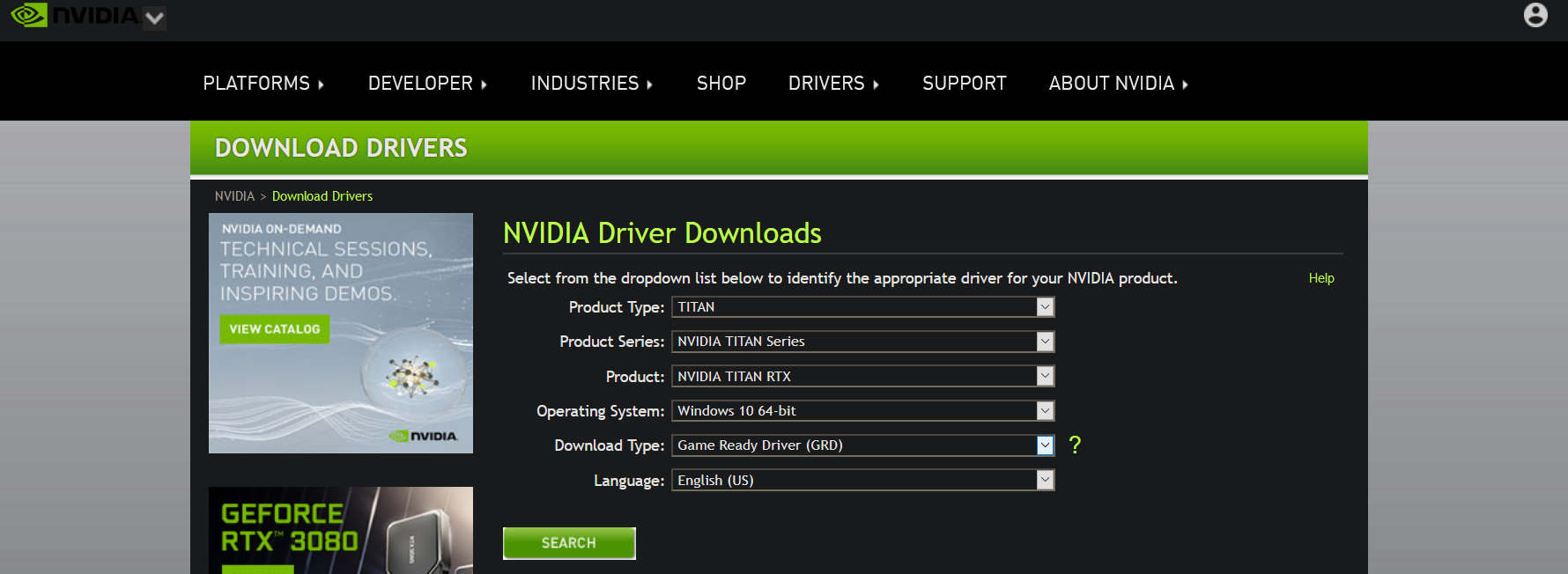This screenshot has height=574, width=1568.
Task: Click the View Catalog button in the ad
Action: point(275,329)
